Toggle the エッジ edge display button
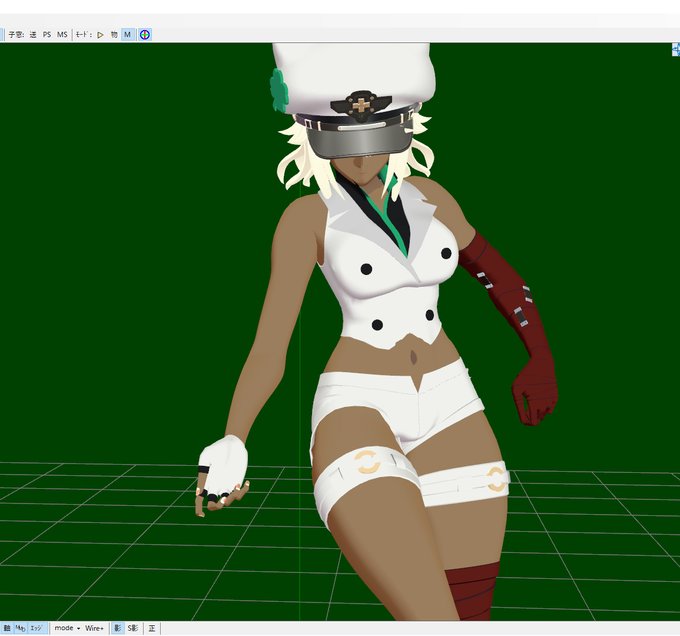Image resolution: width=680 pixels, height=636 pixels. click(37, 628)
